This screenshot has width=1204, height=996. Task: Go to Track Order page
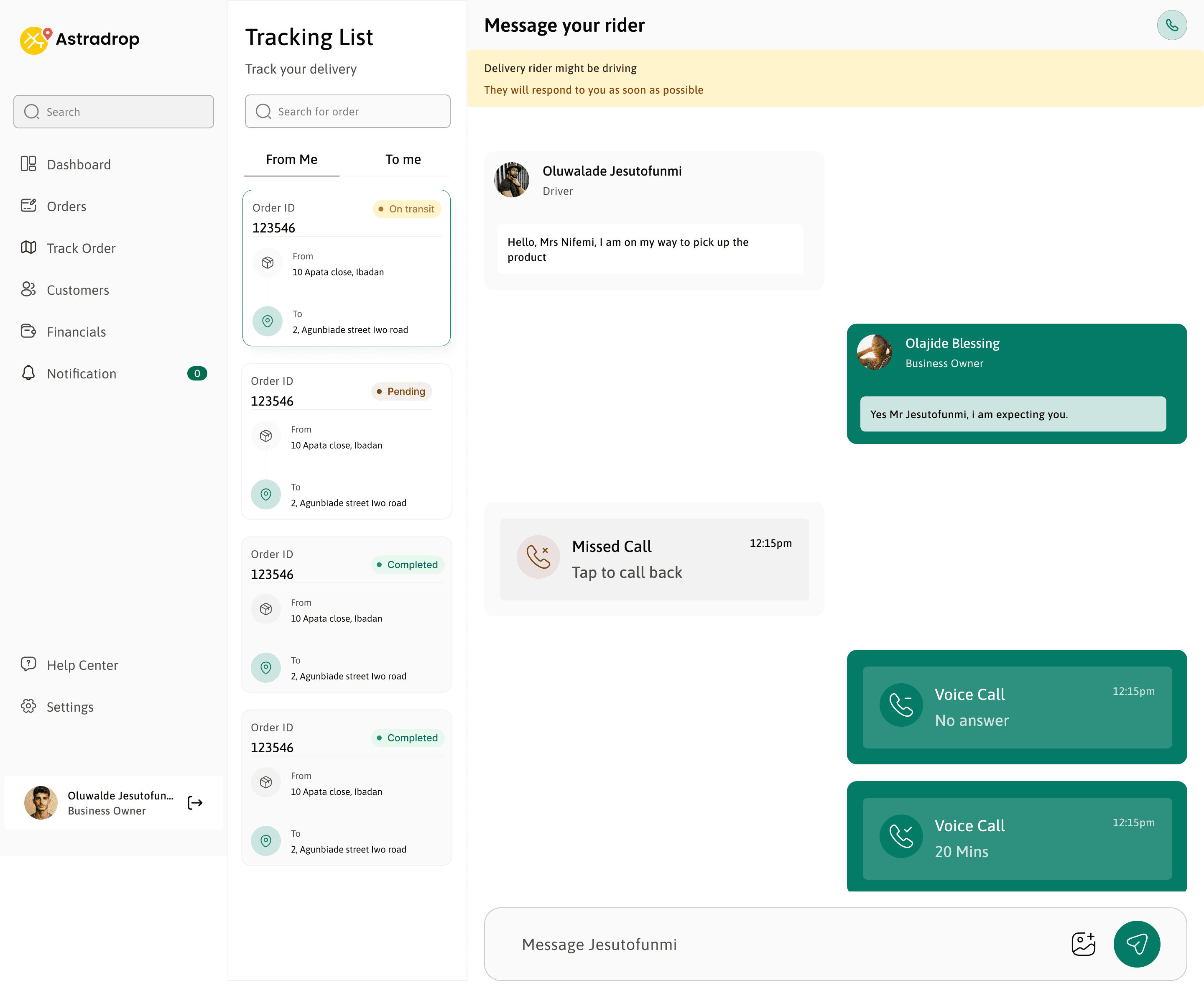[81, 248]
